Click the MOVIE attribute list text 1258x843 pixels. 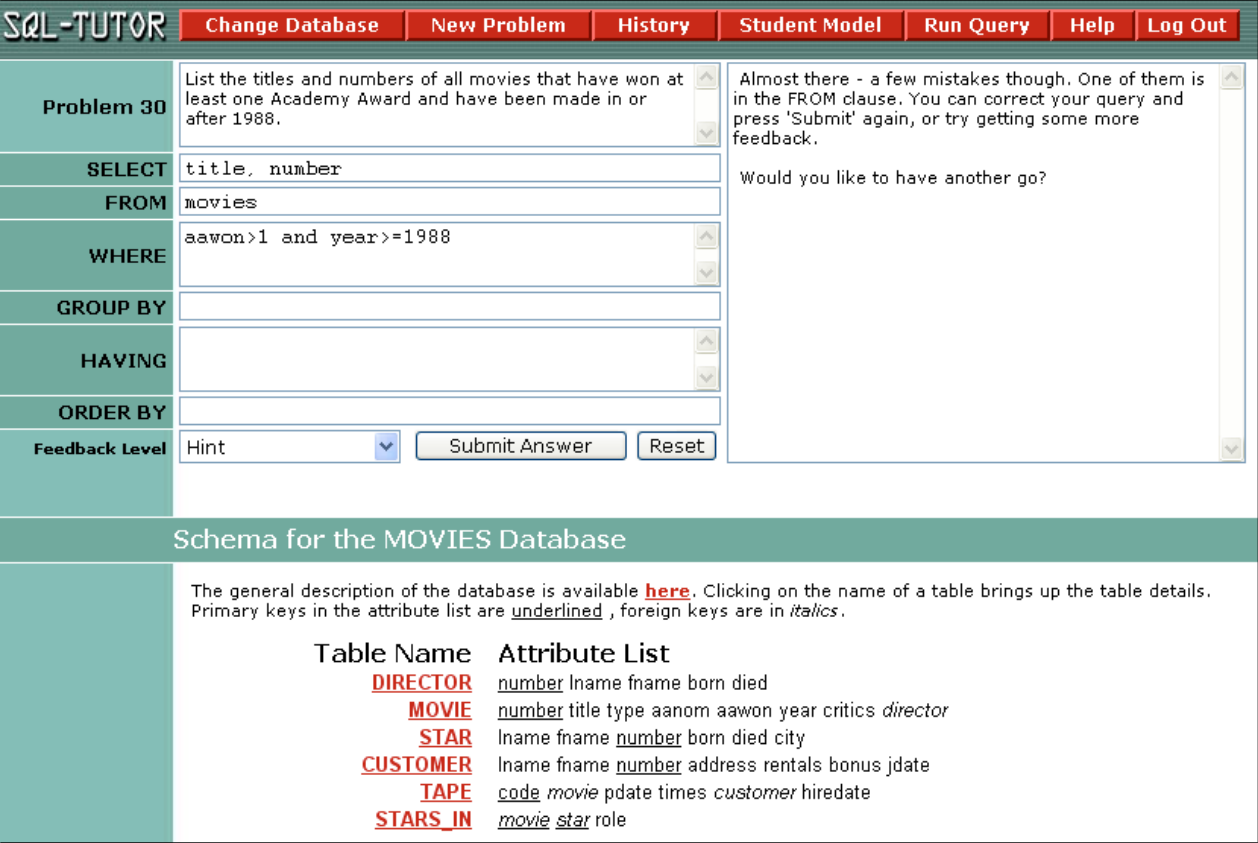pos(723,711)
